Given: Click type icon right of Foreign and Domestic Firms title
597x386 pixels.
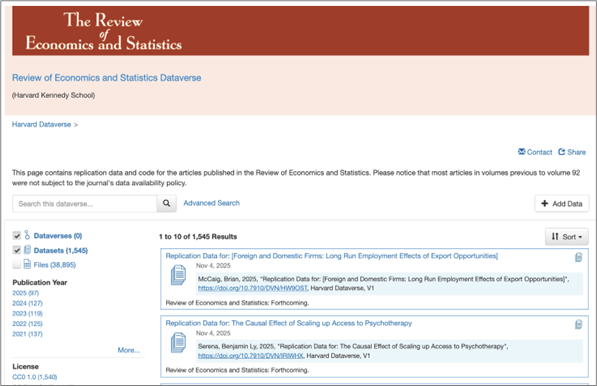Looking at the screenshot, I should point(578,257).
